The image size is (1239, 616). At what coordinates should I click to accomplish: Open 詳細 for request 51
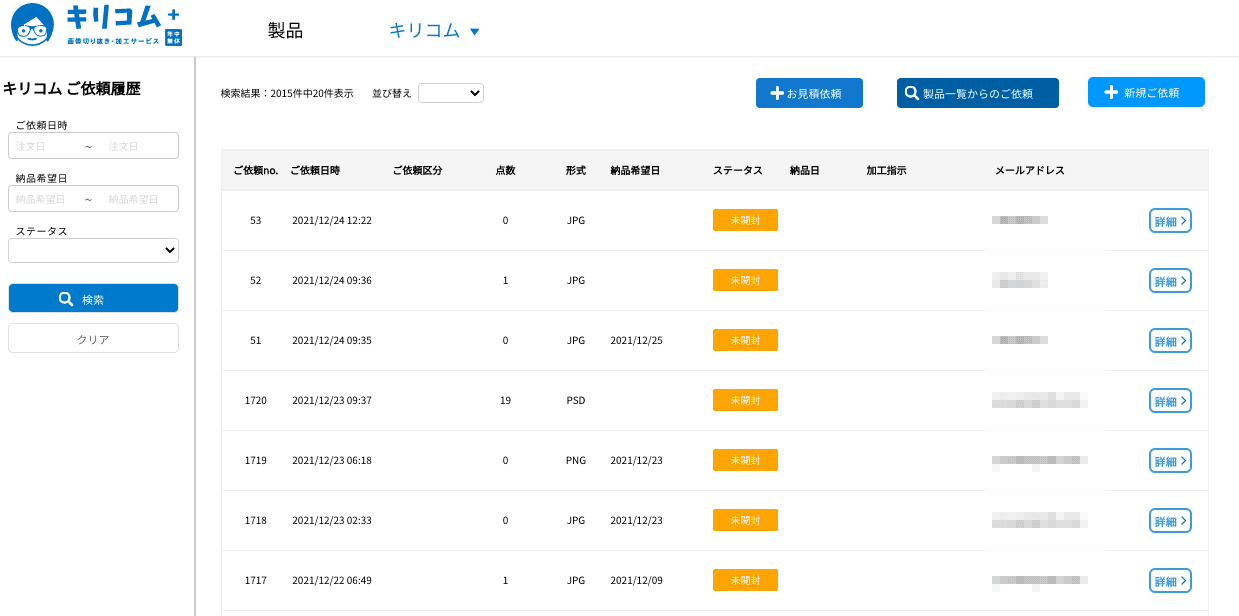point(1170,341)
